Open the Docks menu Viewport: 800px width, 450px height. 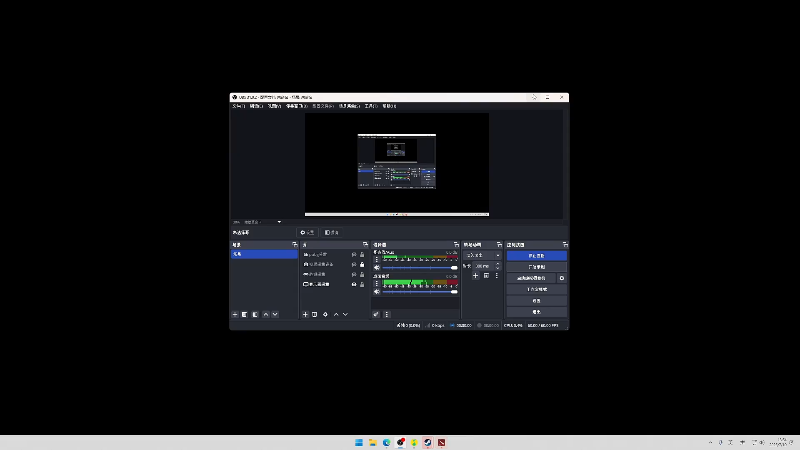[296, 106]
